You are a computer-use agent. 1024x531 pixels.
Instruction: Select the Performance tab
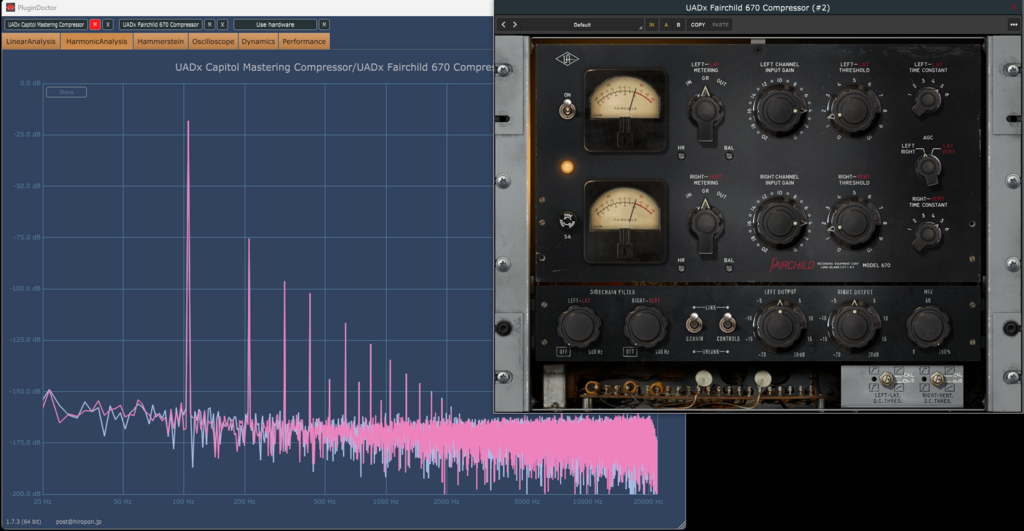[x=304, y=41]
